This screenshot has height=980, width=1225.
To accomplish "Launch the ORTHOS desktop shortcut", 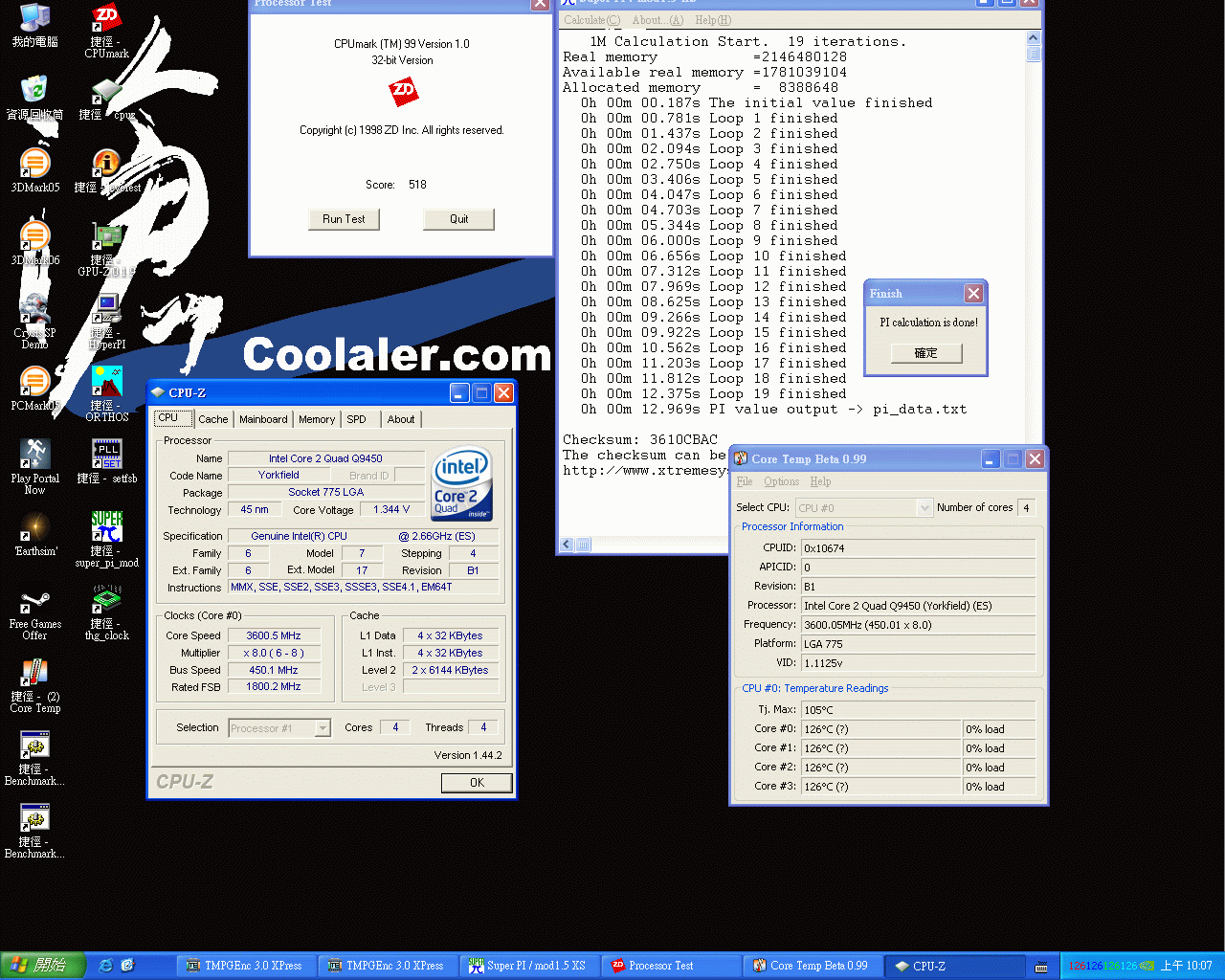I will tap(107, 393).
